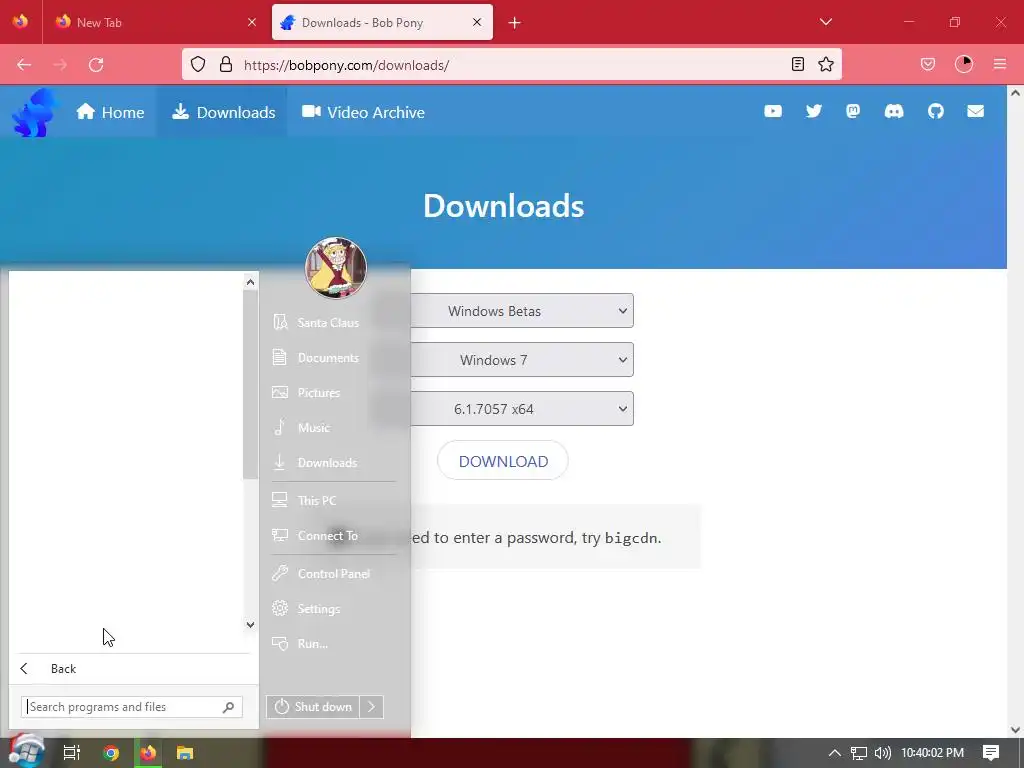This screenshot has width=1024, height=768.
Task: Open the Mastodon icon in site header
Action: click(x=853, y=112)
